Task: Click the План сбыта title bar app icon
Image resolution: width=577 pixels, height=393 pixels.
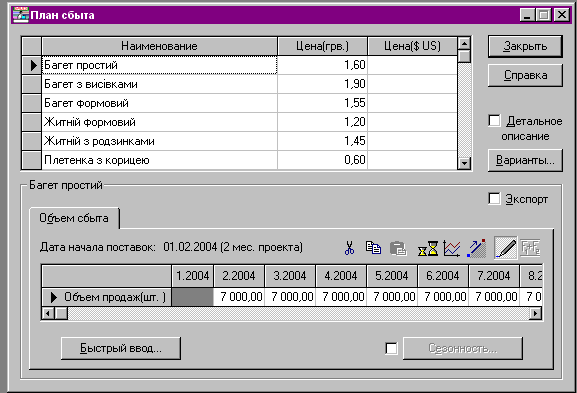Action: [x=21, y=15]
